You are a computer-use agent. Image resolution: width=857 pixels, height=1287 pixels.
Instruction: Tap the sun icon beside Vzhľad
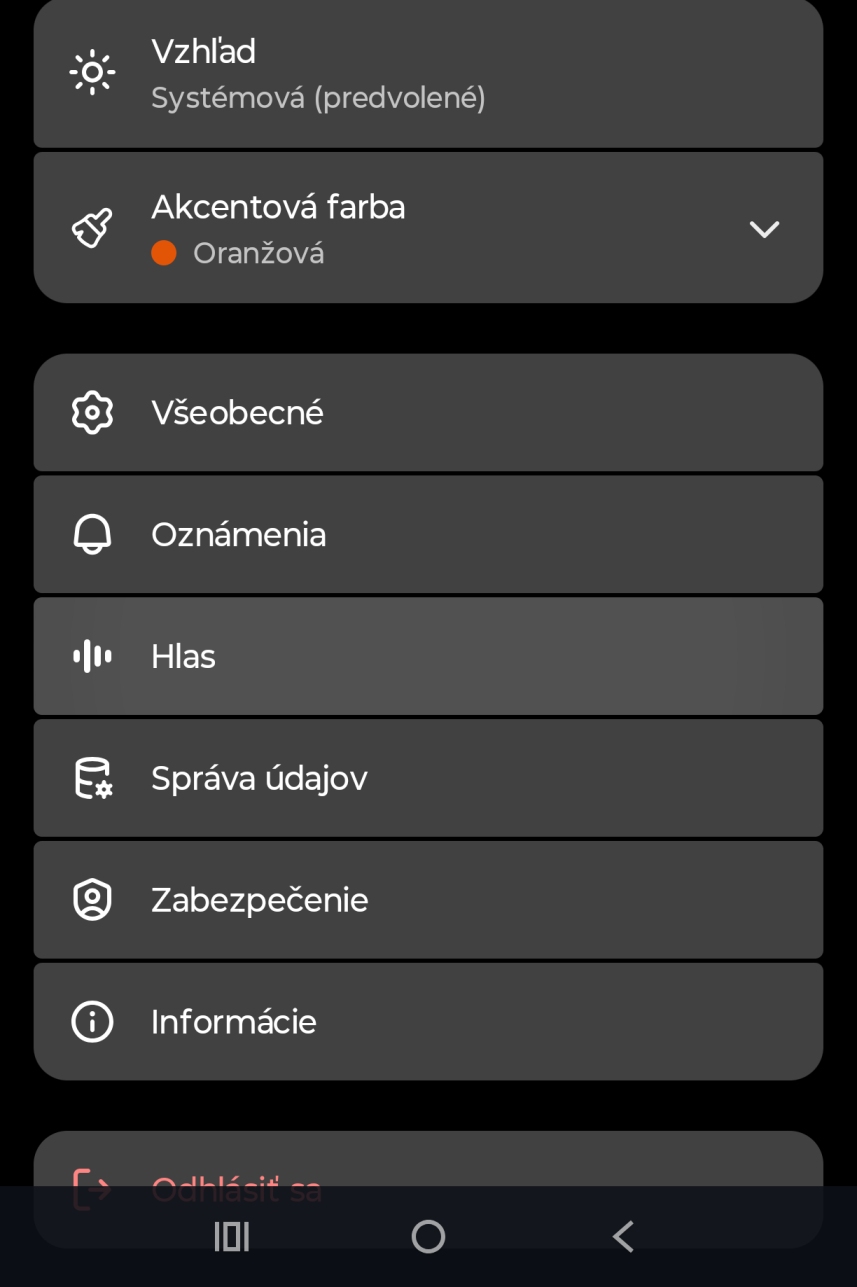click(x=92, y=73)
